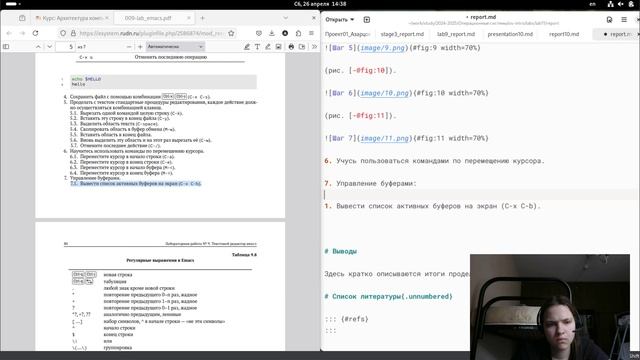Open Firefox View icon in tab bar
This screenshot has width=640, height=360.
22,18
